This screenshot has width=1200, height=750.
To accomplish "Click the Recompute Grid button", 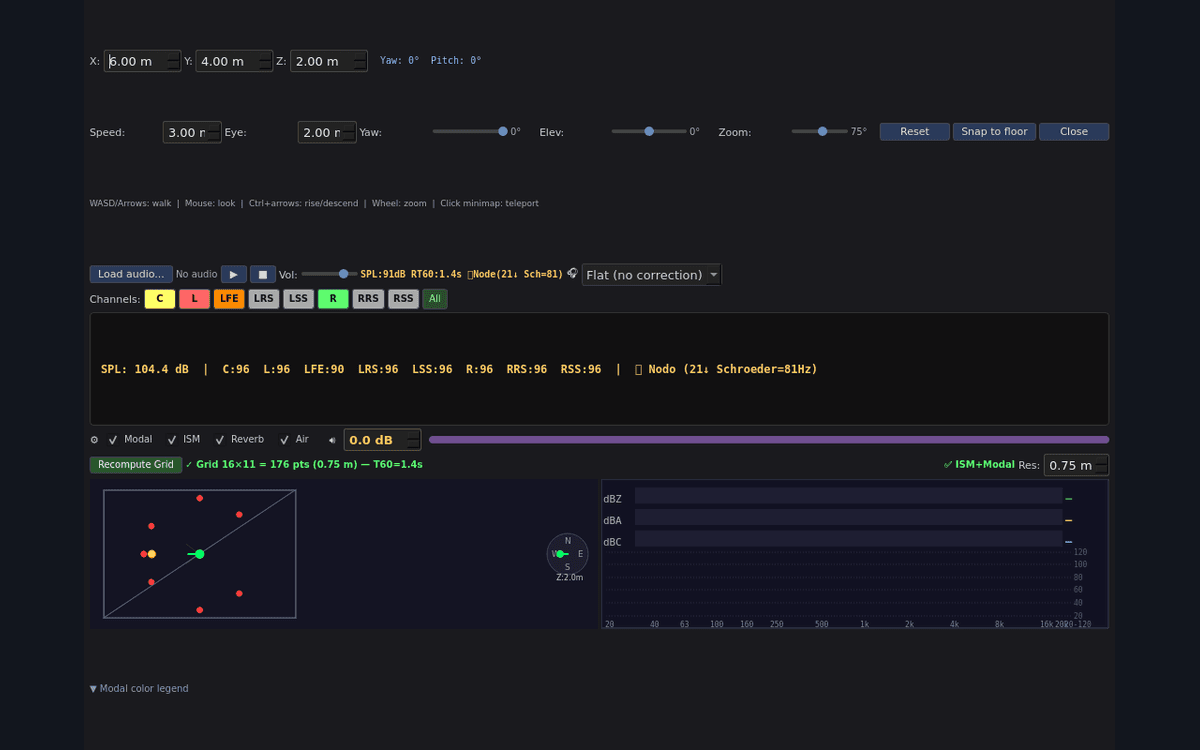I will 136,465.
